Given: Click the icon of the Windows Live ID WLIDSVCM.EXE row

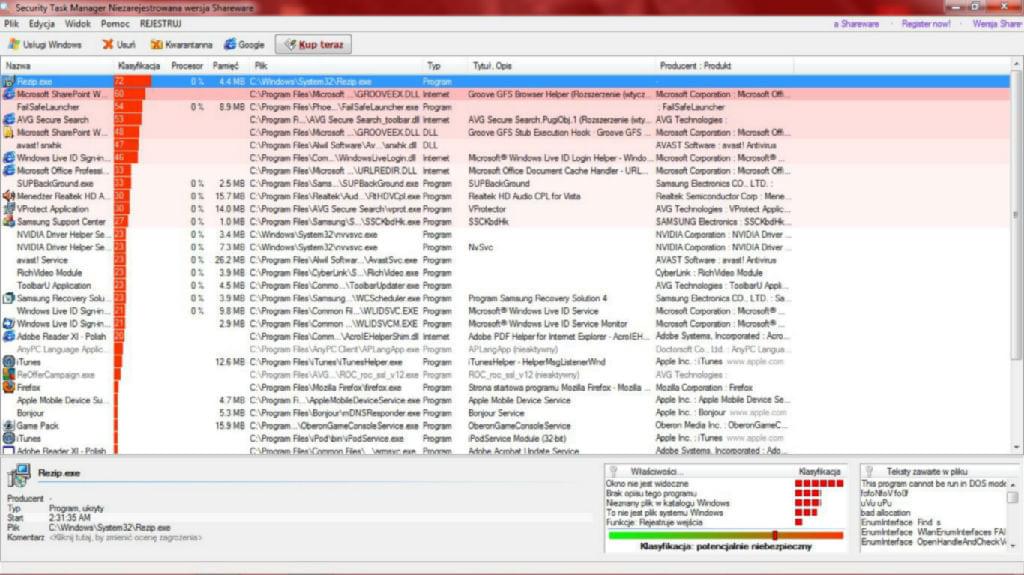Looking at the screenshot, I should [8, 323].
